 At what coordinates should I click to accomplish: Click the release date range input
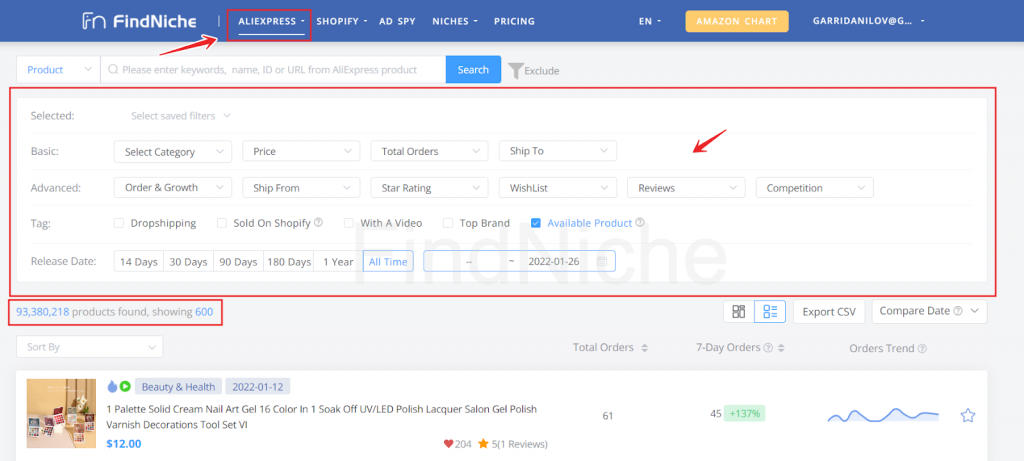519,262
